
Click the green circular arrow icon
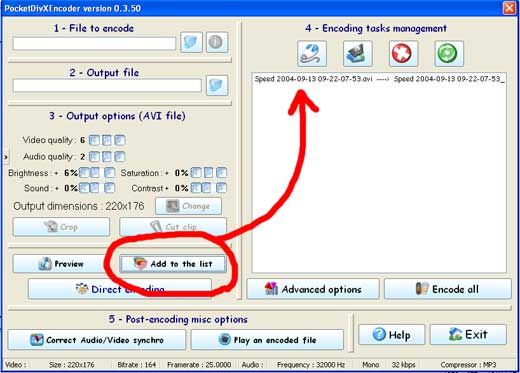tap(449, 54)
